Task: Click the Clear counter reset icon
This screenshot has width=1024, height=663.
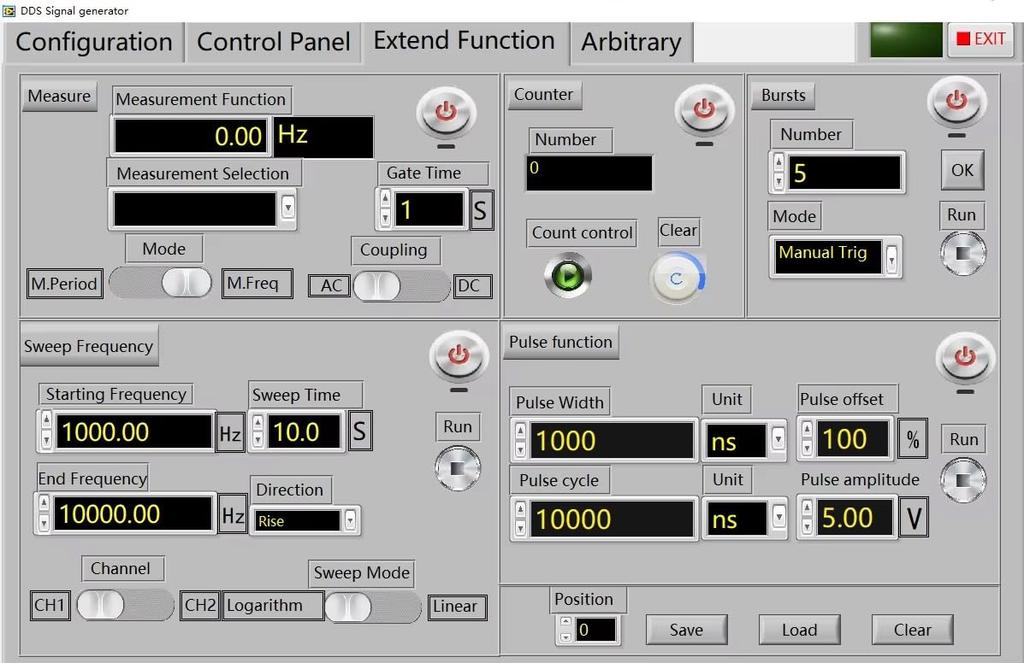Action: click(x=678, y=278)
